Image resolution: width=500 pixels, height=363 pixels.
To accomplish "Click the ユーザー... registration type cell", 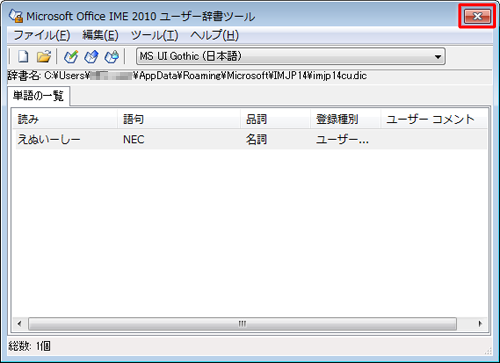I will pos(342,139).
